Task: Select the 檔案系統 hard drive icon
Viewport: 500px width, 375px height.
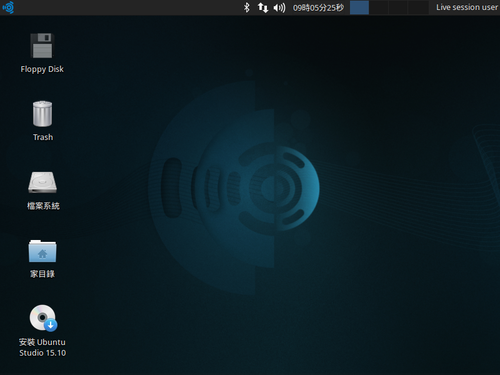Action: coord(42,182)
